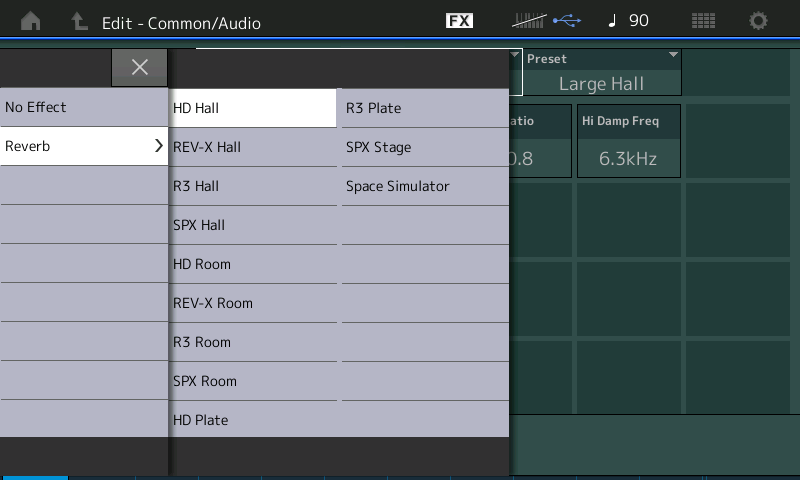Choose HD Plate reverb type
The image size is (800, 480).
pyautogui.click(x=252, y=419)
